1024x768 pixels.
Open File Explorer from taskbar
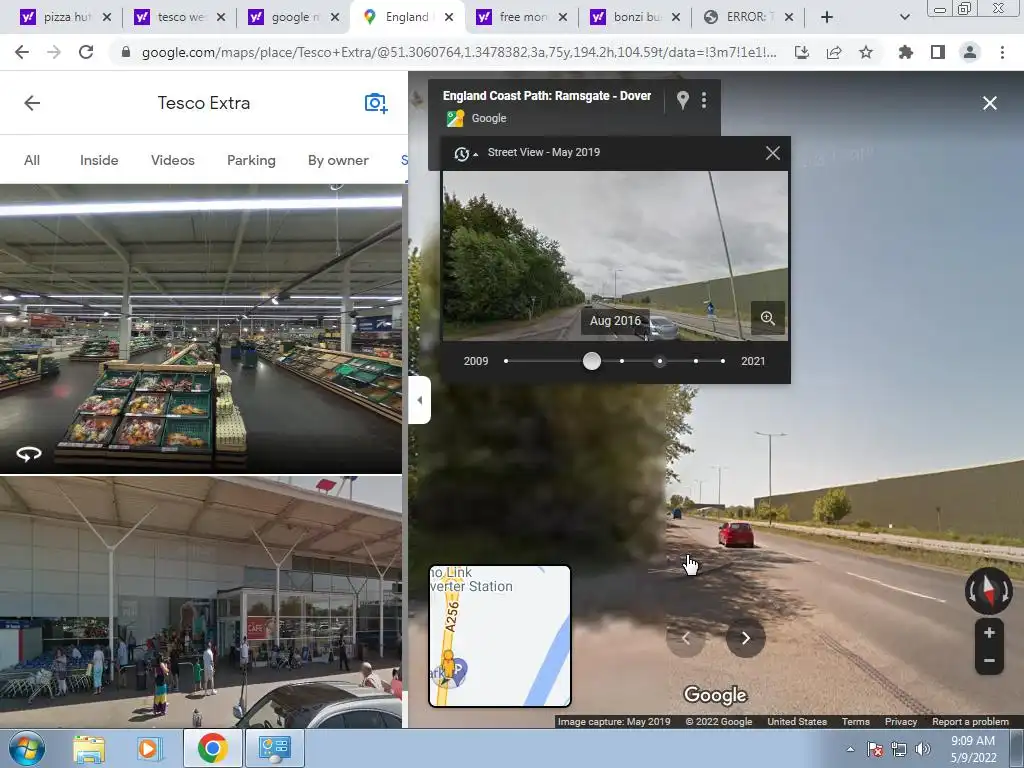[89, 748]
